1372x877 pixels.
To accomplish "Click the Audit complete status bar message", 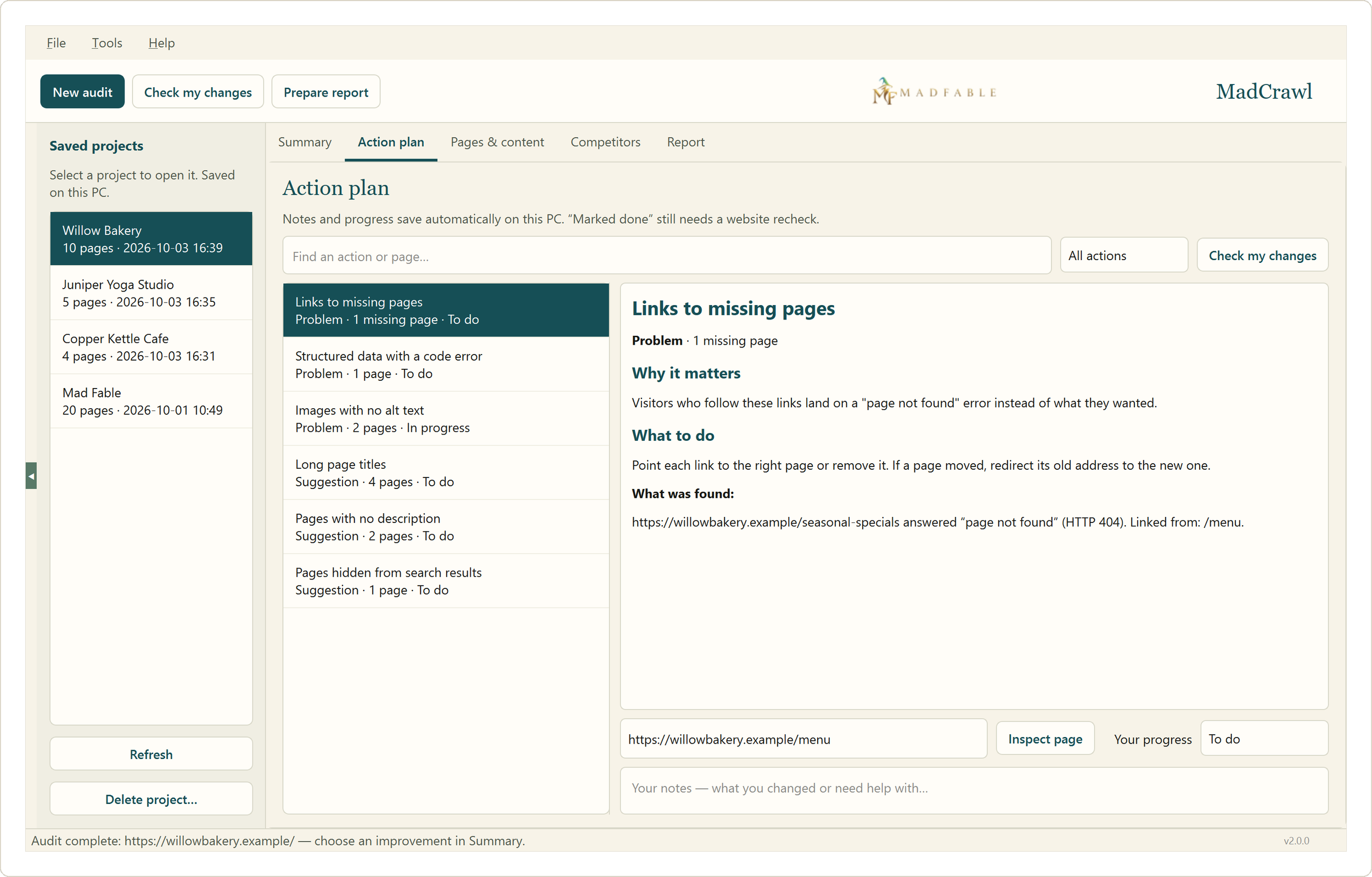I will pyautogui.click(x=278, y=841).
